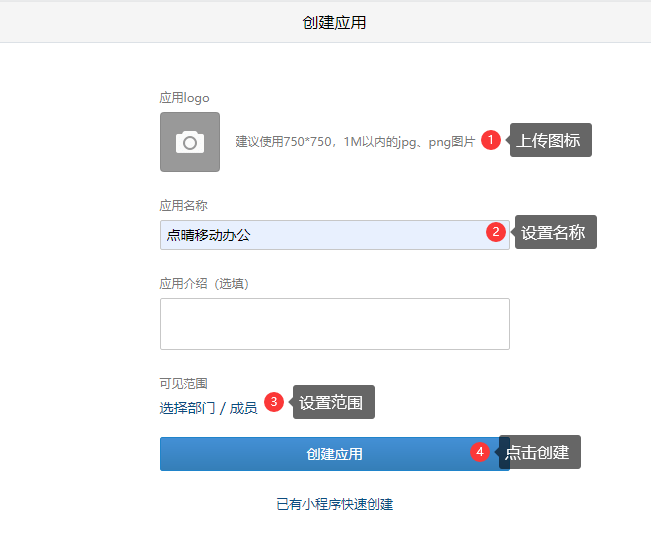Click the 建议使用750*750 image hint text

[355, 142]
